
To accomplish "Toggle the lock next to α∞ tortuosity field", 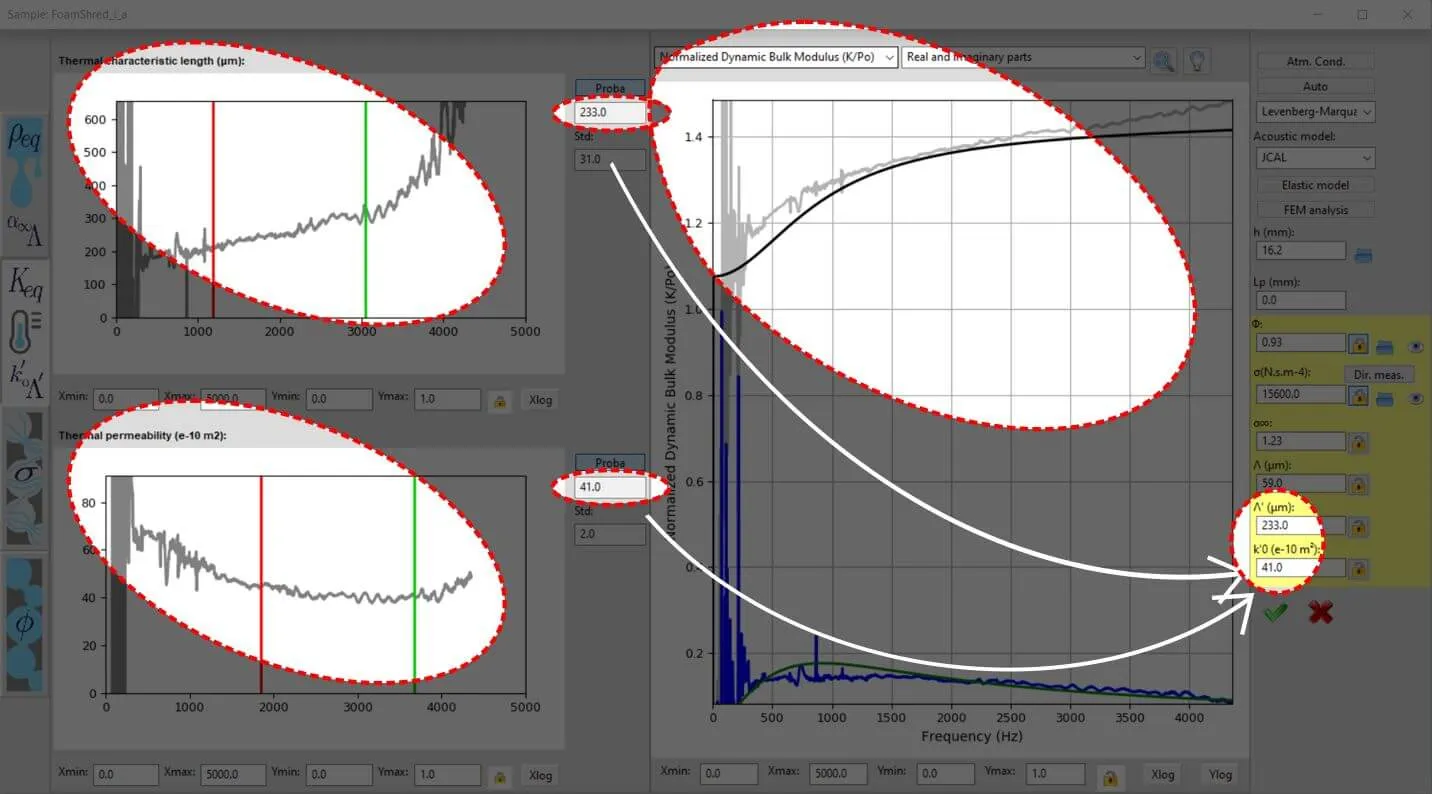I will click(x=1358, y=442).
